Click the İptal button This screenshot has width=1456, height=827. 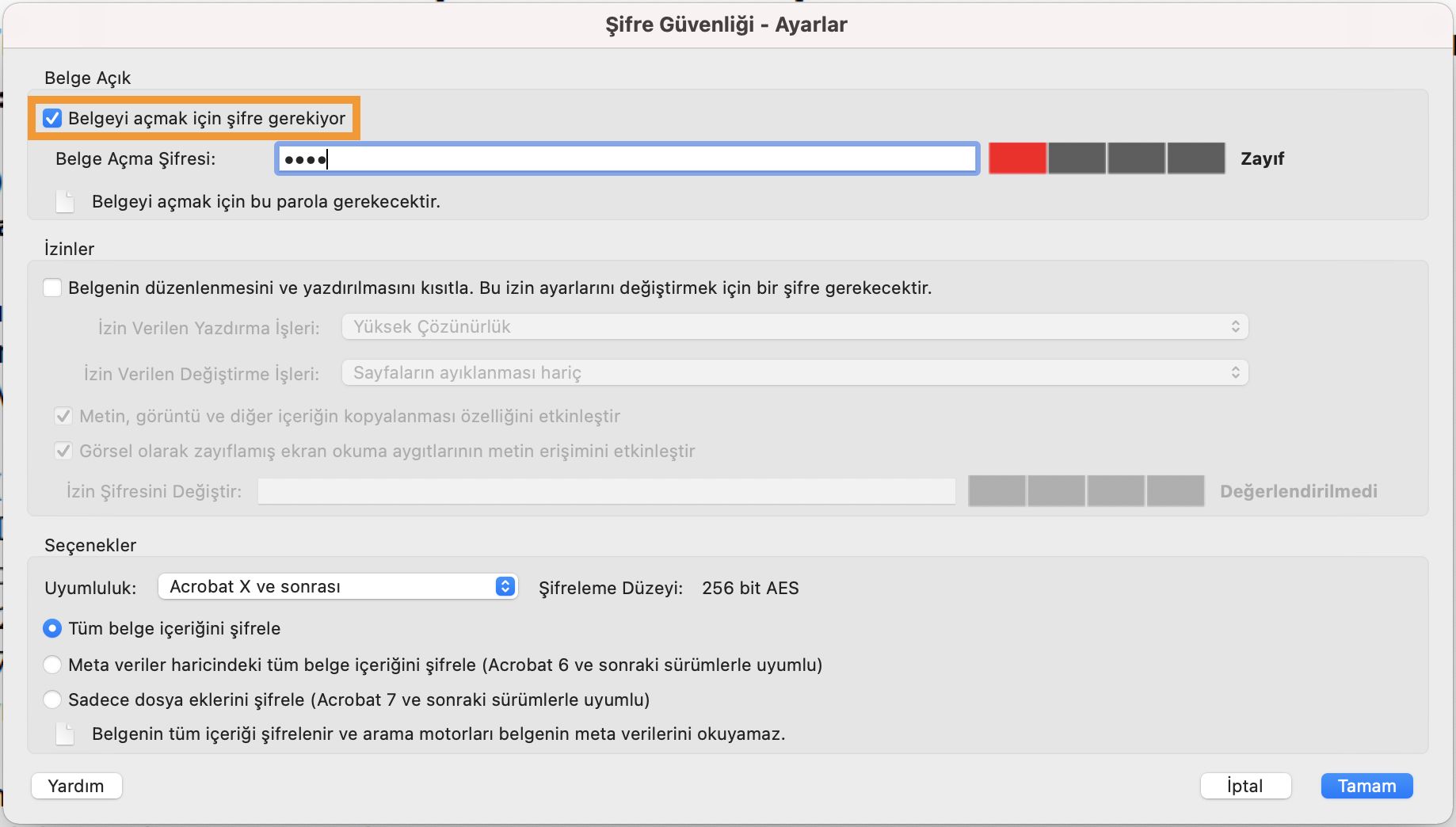tap(1245, 786)
